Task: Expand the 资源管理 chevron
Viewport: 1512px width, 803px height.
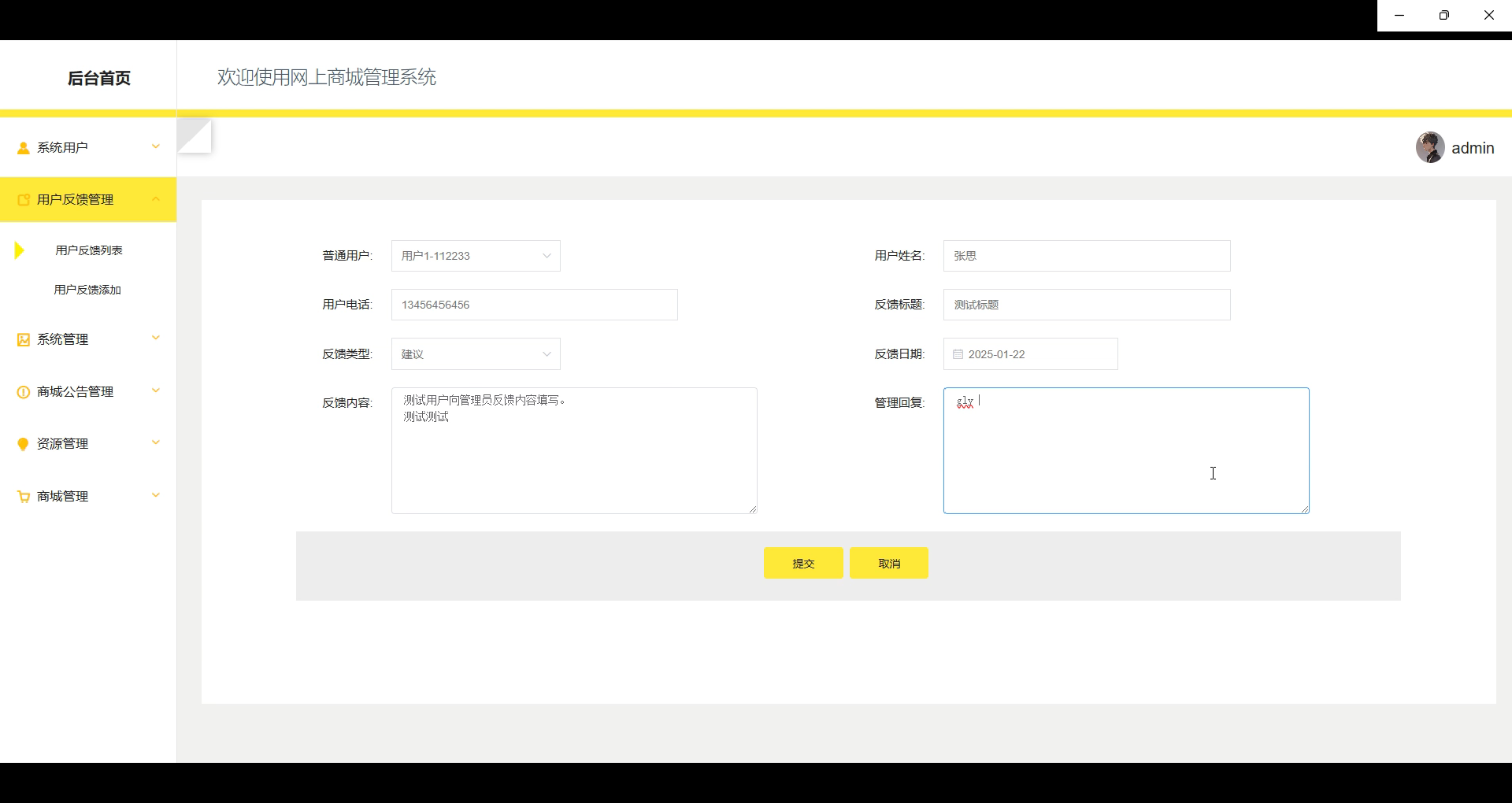Action: point(156,442)
